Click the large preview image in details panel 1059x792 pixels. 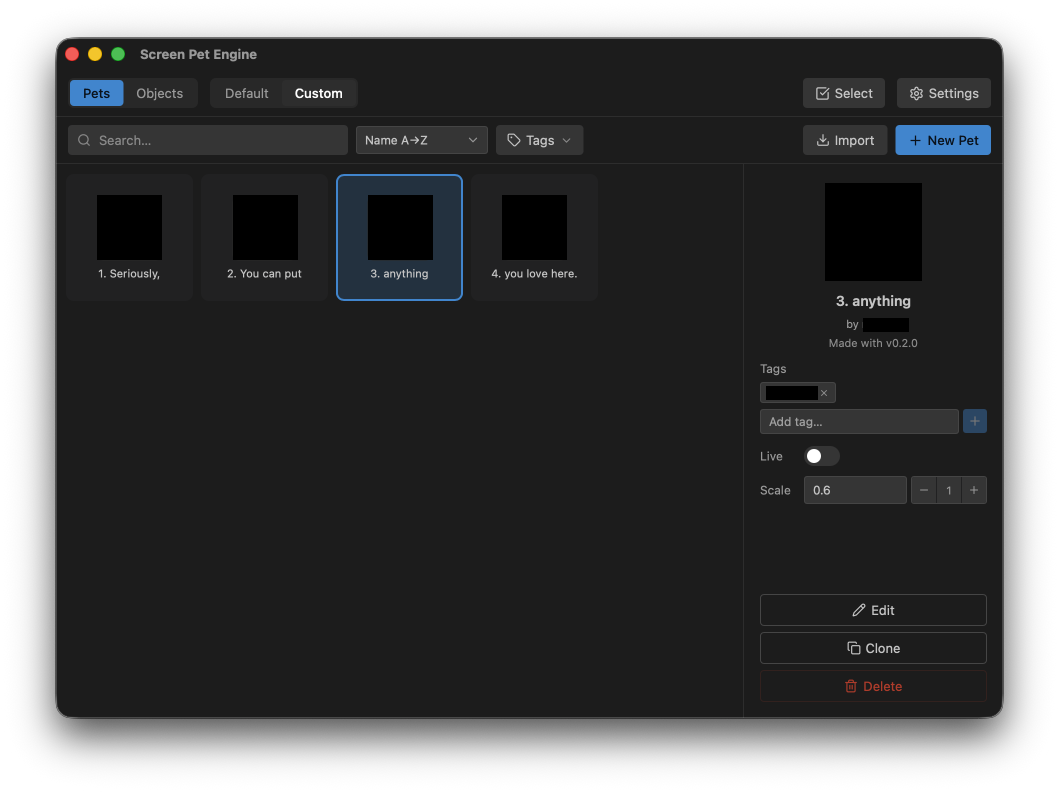(x=873, y=232)
